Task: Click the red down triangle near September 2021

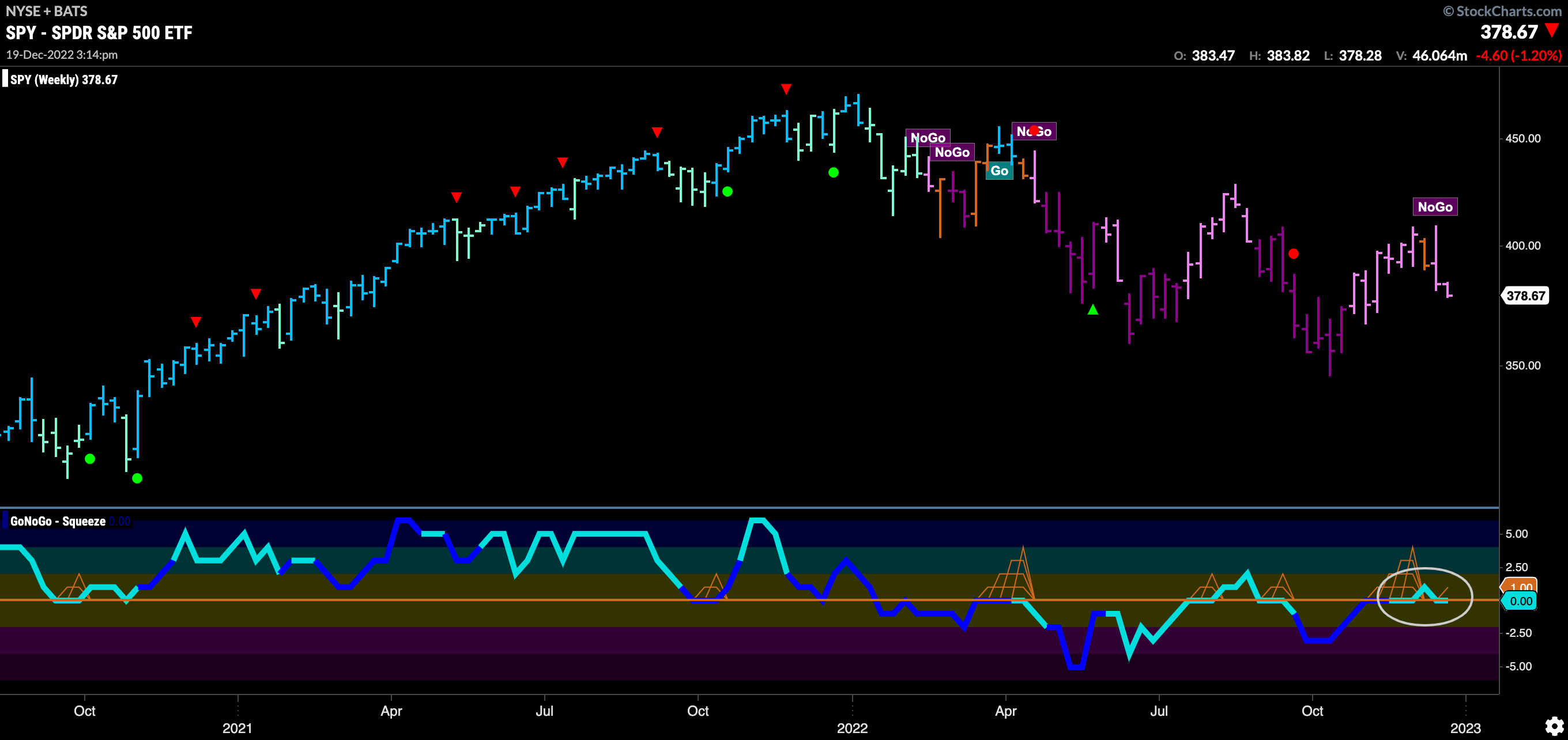Action: coord(657,132)
